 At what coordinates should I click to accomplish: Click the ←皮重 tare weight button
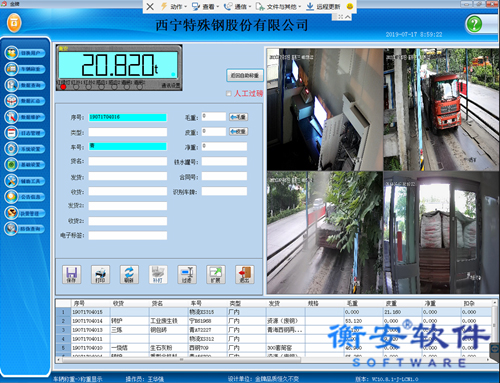click(239, 132)
